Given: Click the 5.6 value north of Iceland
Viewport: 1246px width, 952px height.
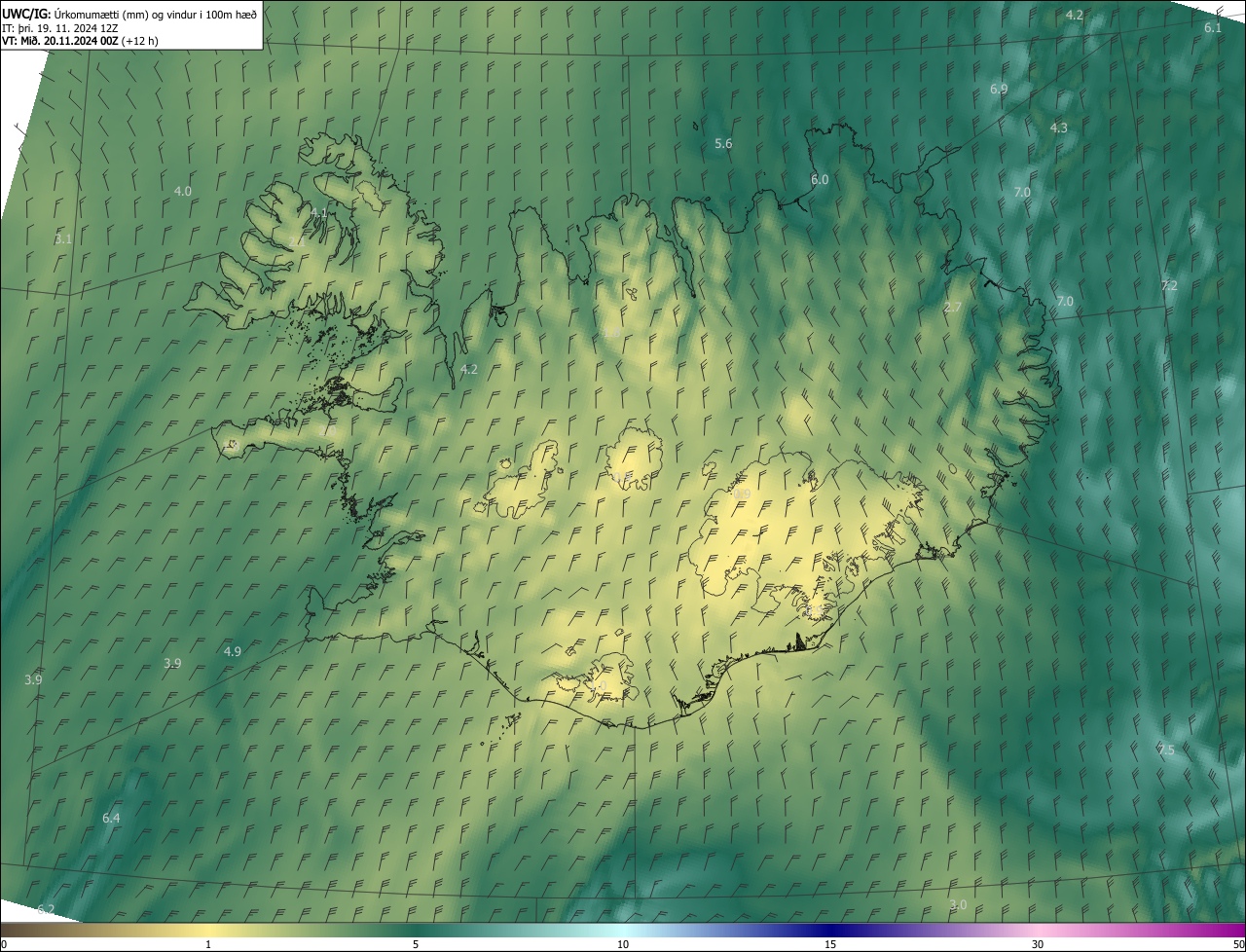Looking at the screenshot, I should point(723,143).
